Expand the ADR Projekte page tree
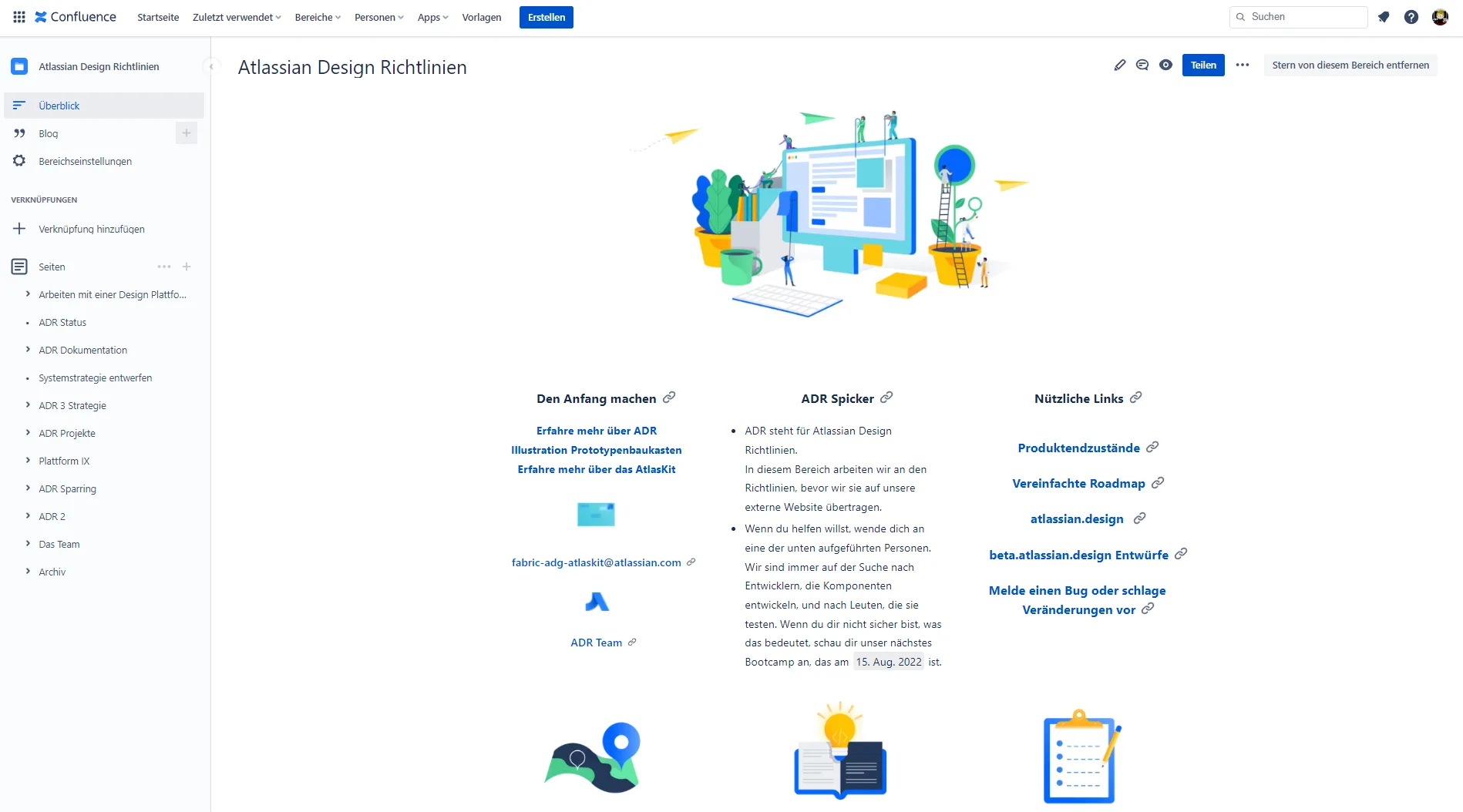This screenshot has width=1463, height=812. pos(28,433)
